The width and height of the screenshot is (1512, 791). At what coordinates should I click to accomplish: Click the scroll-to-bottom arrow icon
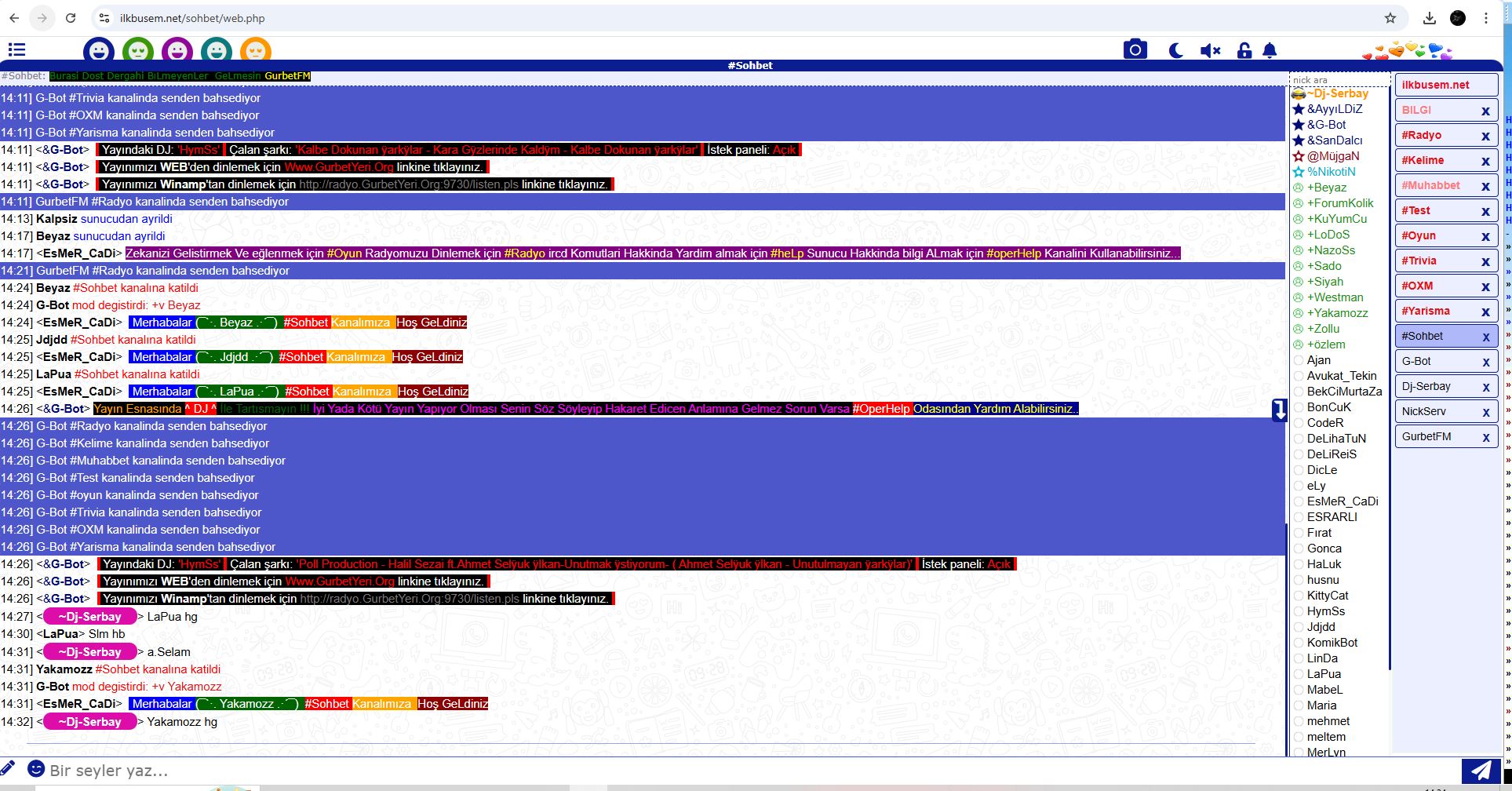point(1279,410)
